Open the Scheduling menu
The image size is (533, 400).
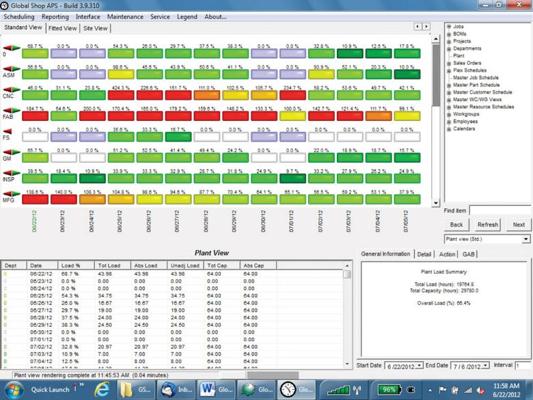coord(19,17)
